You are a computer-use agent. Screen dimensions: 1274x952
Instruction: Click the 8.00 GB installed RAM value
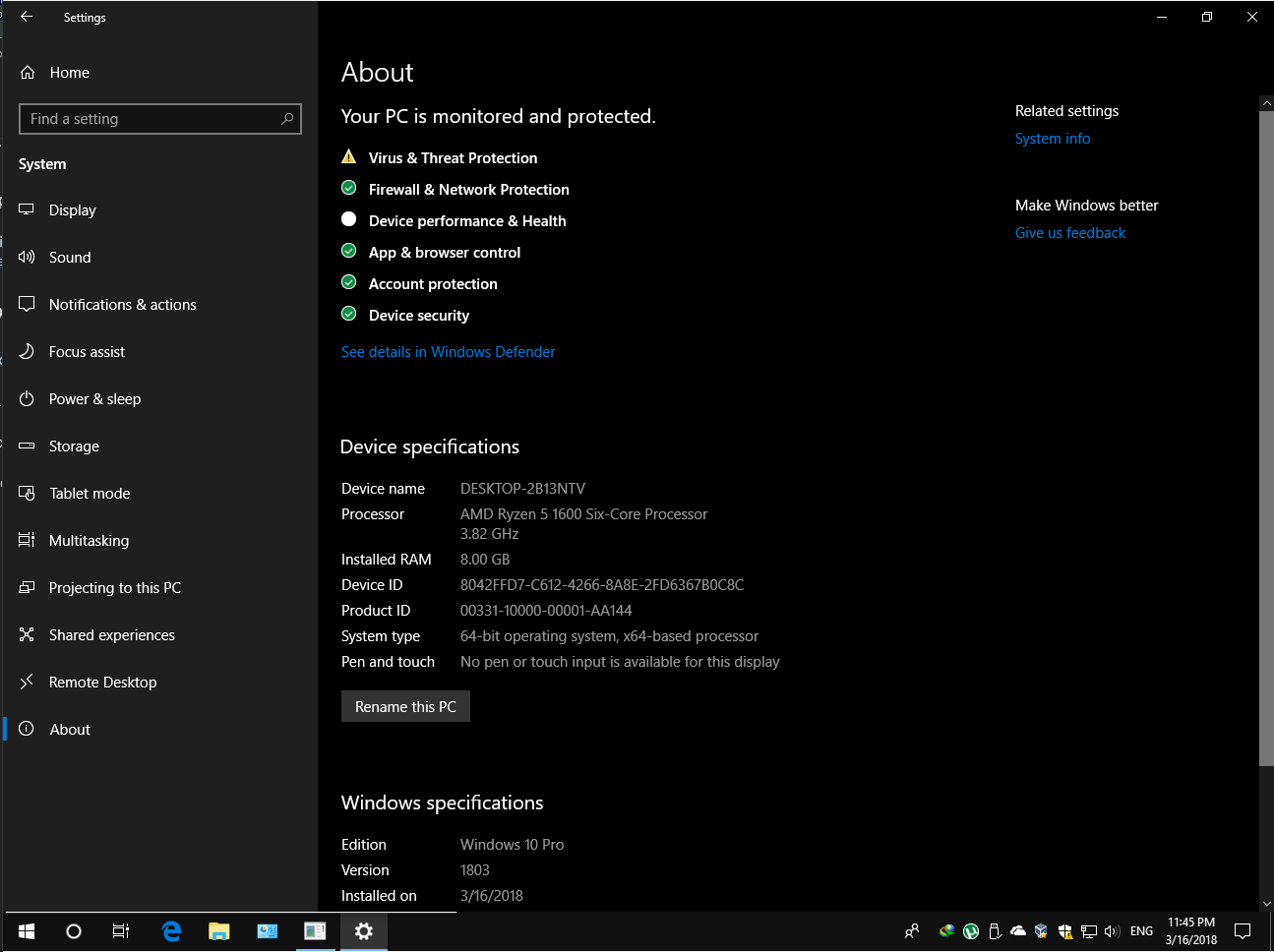pos(485,560)
